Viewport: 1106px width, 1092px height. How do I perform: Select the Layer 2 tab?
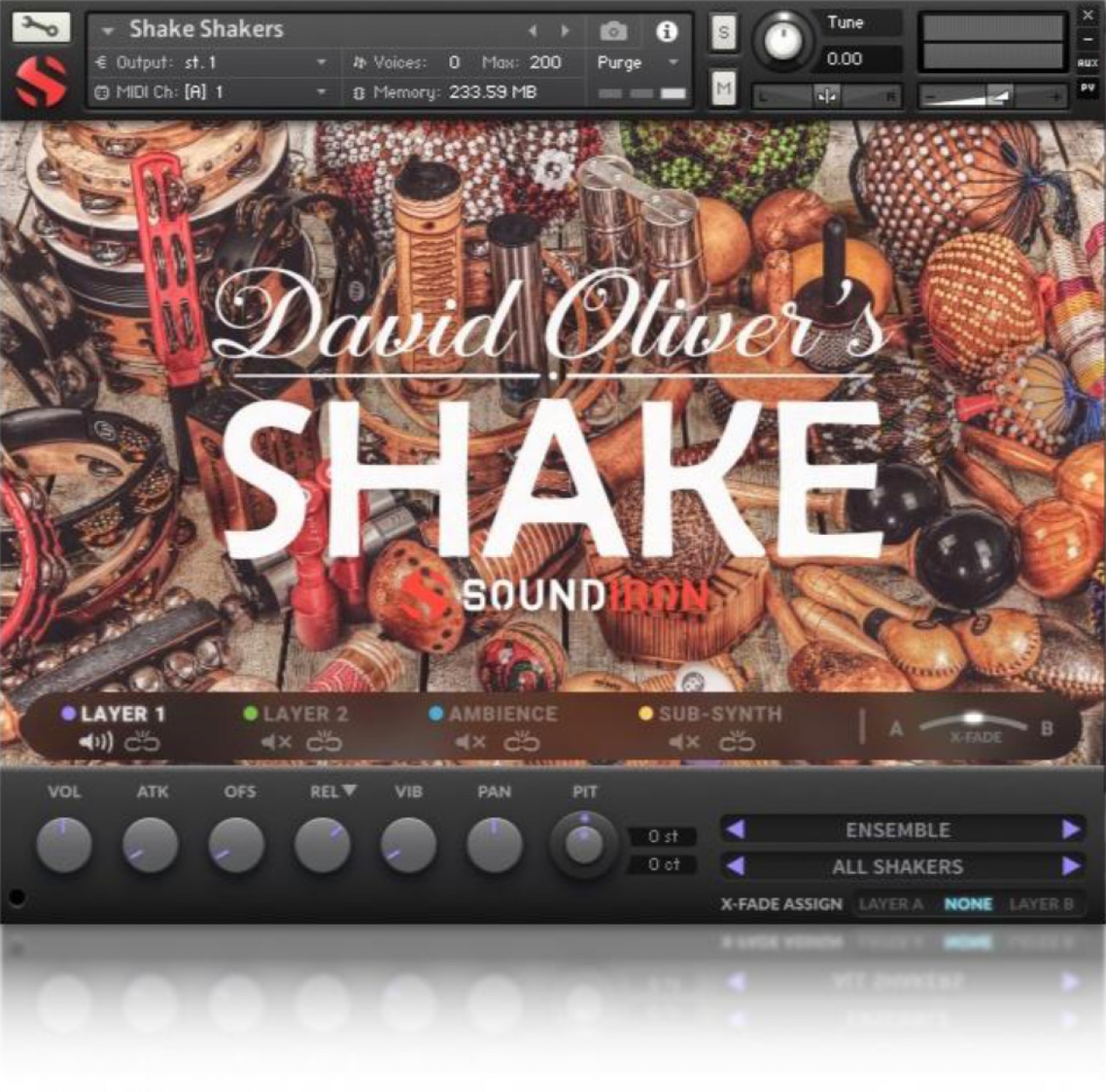pos(305,714)
